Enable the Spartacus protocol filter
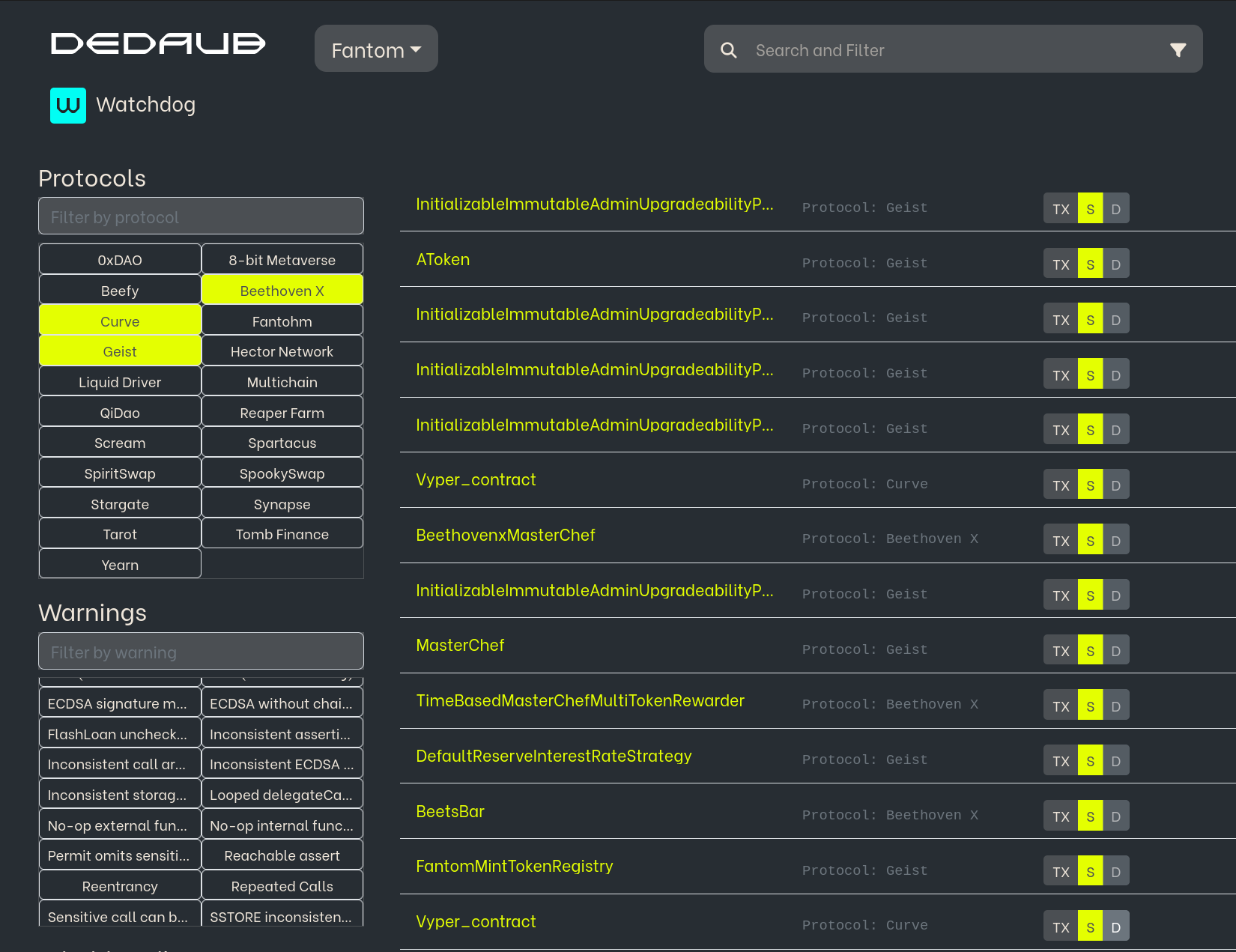 pos(282,443)
